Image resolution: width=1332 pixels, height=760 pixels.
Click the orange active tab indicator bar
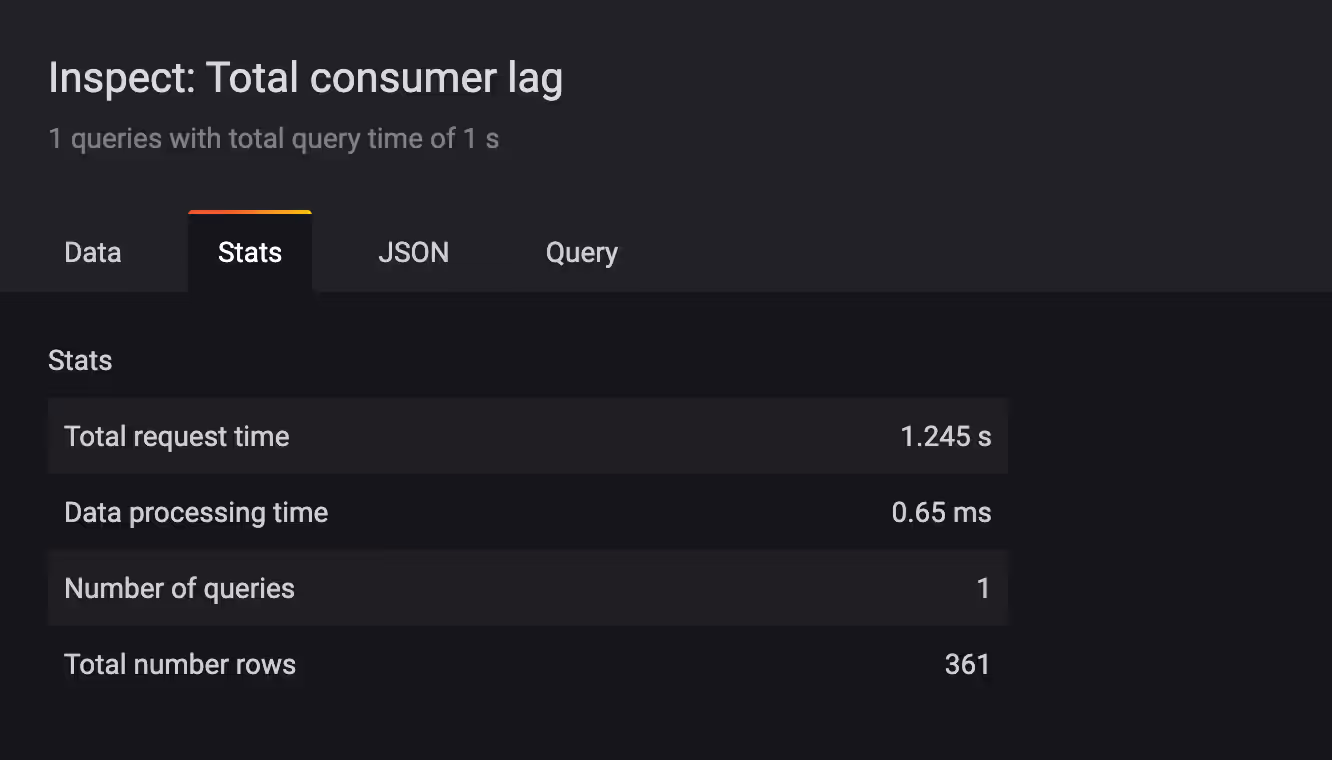(249, 212)
